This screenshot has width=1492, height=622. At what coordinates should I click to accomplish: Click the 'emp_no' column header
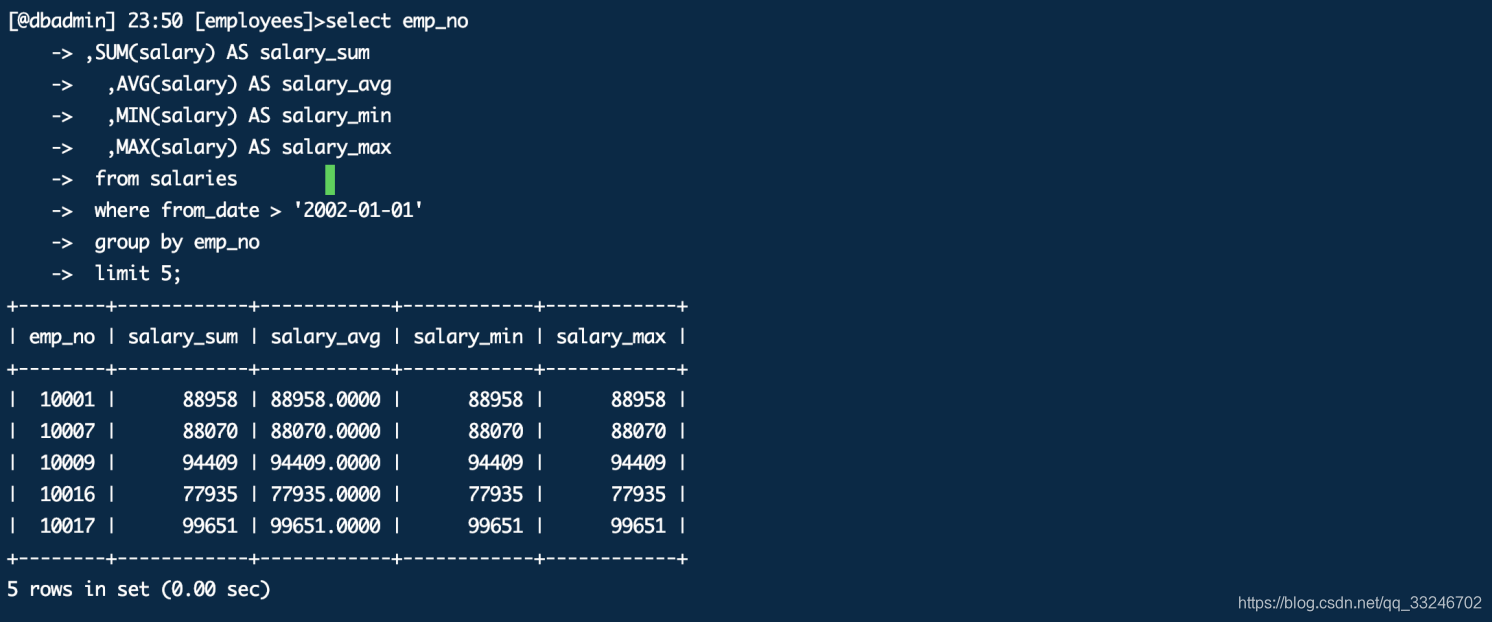[x=62, y=337]
